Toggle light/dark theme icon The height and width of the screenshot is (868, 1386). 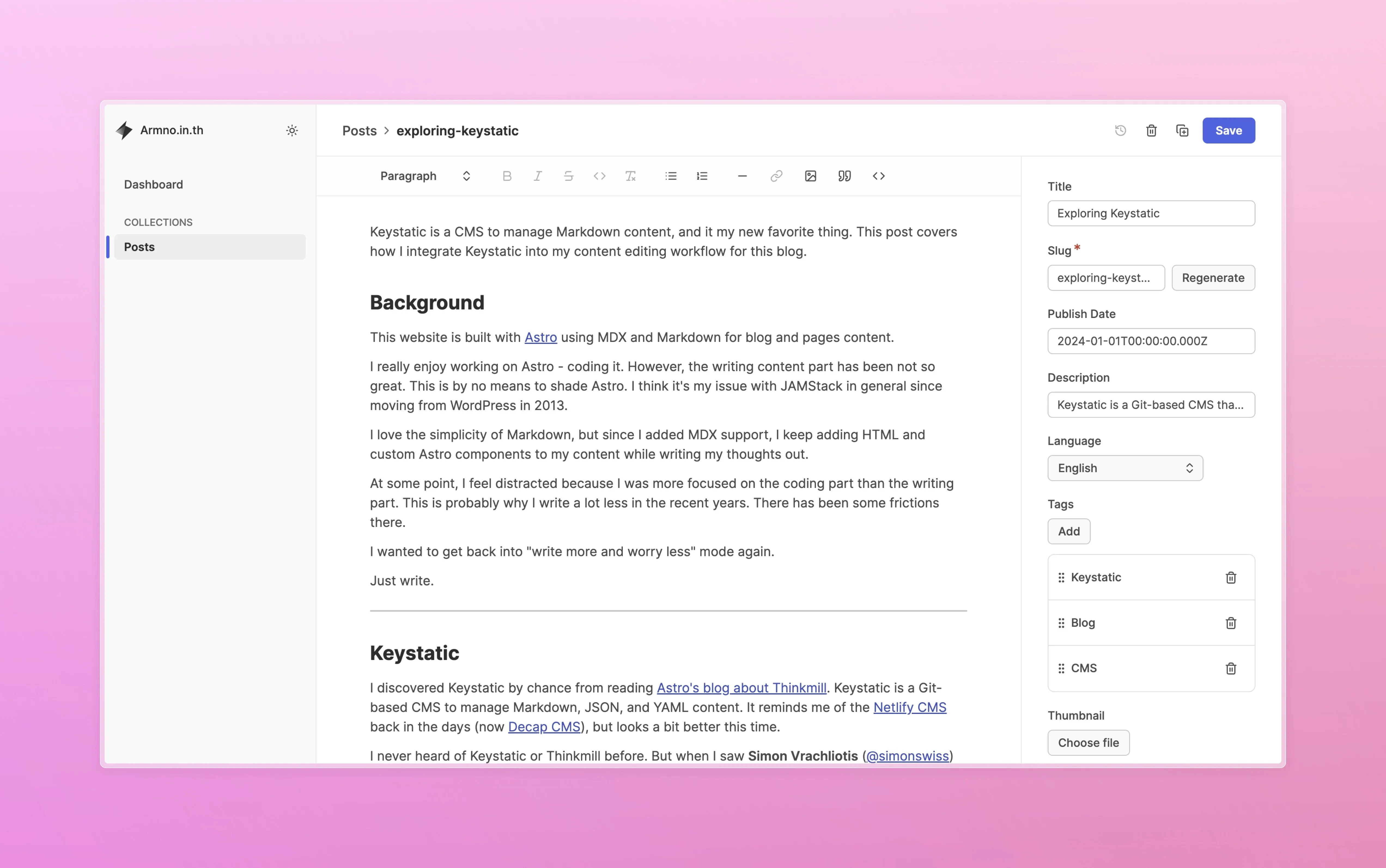coord(292,131)
